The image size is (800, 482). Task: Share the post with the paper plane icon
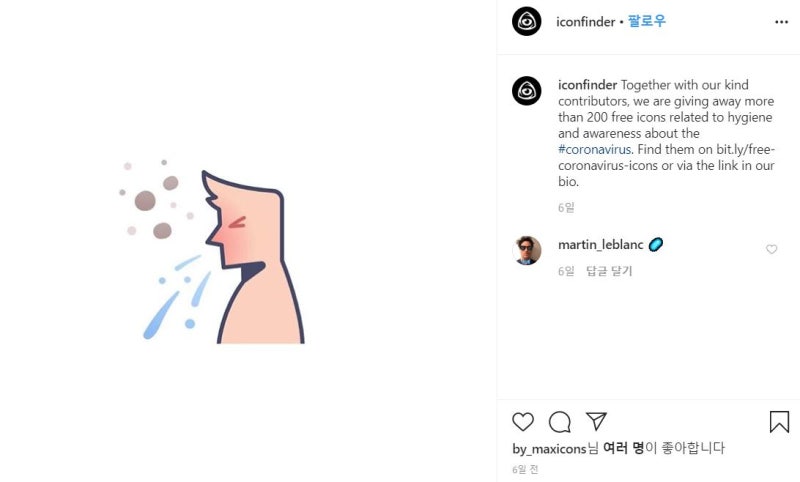click(596, 421)
